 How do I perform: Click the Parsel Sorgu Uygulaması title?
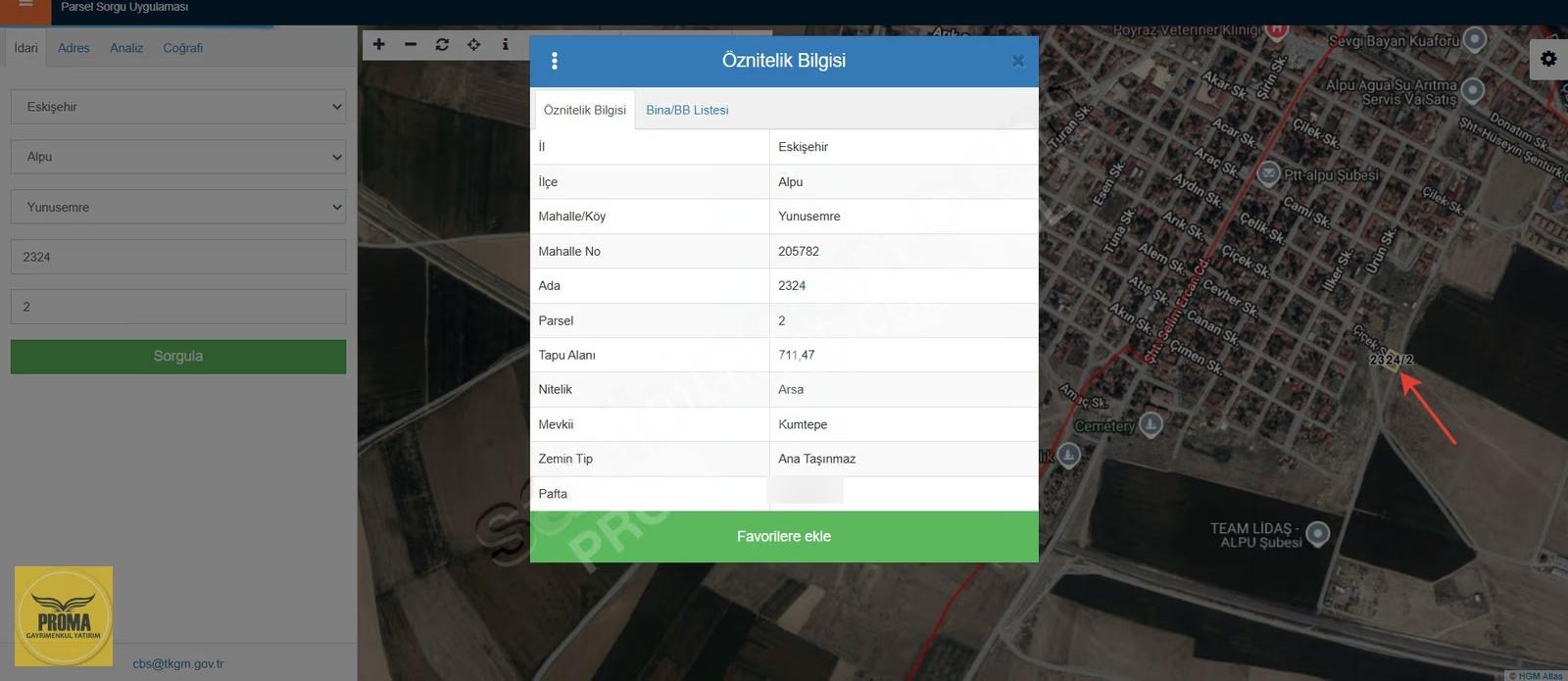tap(124, 7)
